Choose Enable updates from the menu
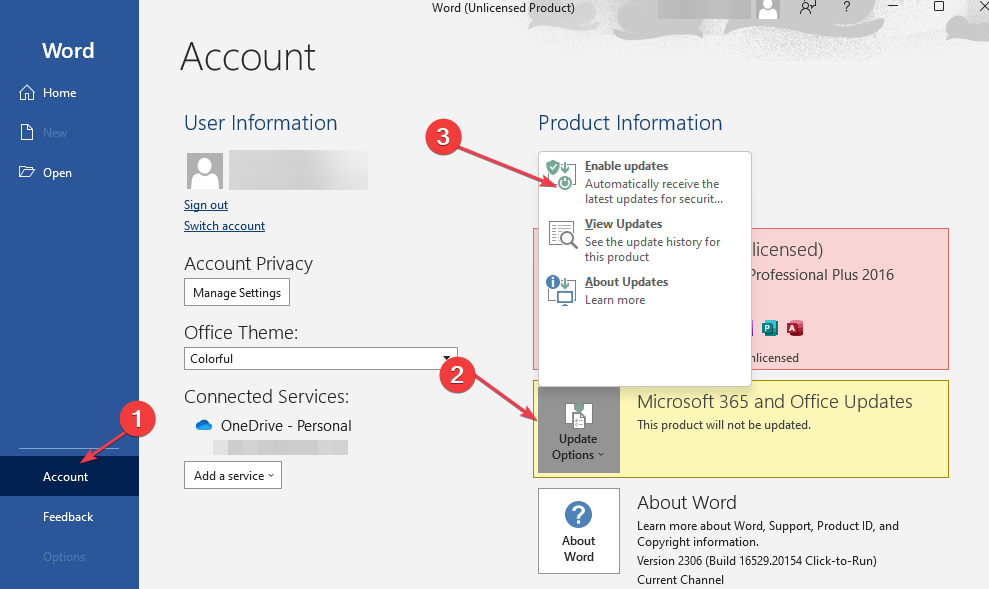The image size is (989, 589). (645, 182)
